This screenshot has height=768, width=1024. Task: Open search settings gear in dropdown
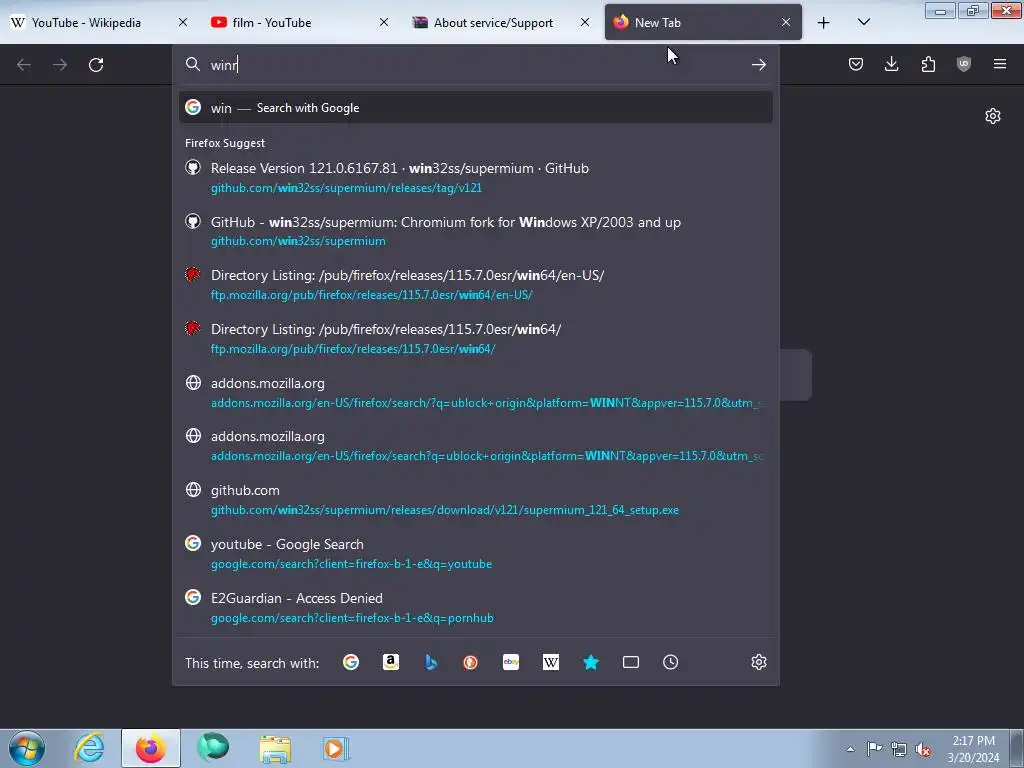758,662
